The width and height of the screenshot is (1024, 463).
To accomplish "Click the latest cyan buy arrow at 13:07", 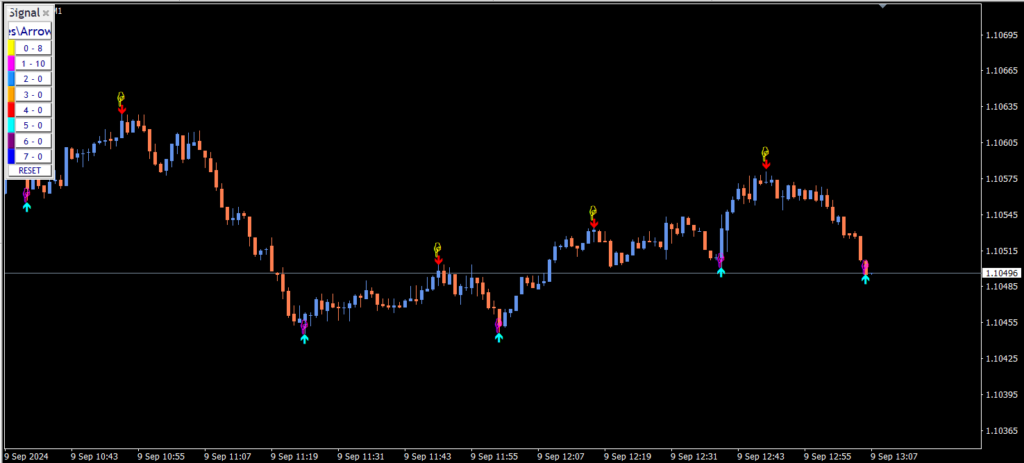I will pyautogui.click(x=865, y=278).
